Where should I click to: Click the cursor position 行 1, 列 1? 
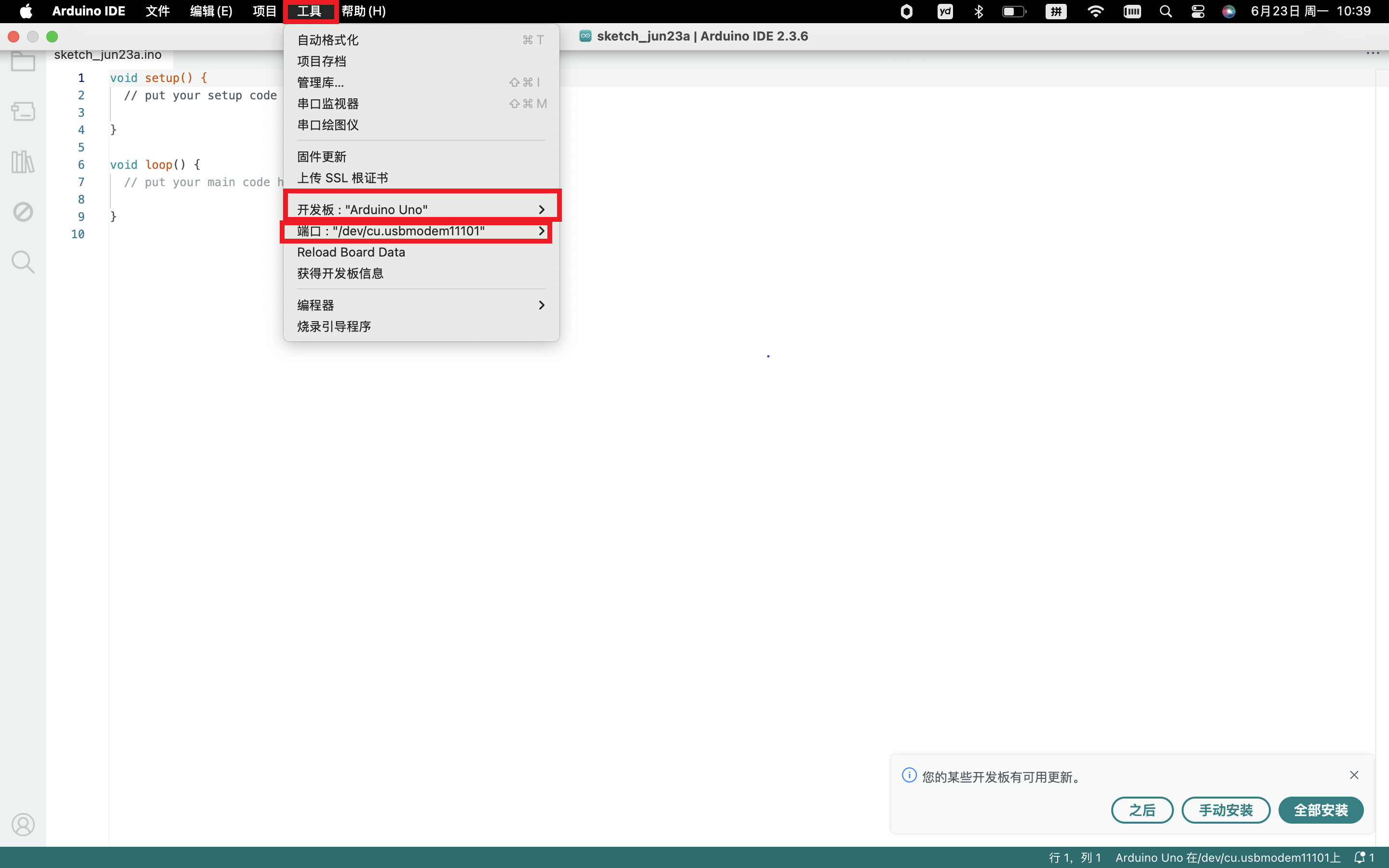click(1075, 857)
